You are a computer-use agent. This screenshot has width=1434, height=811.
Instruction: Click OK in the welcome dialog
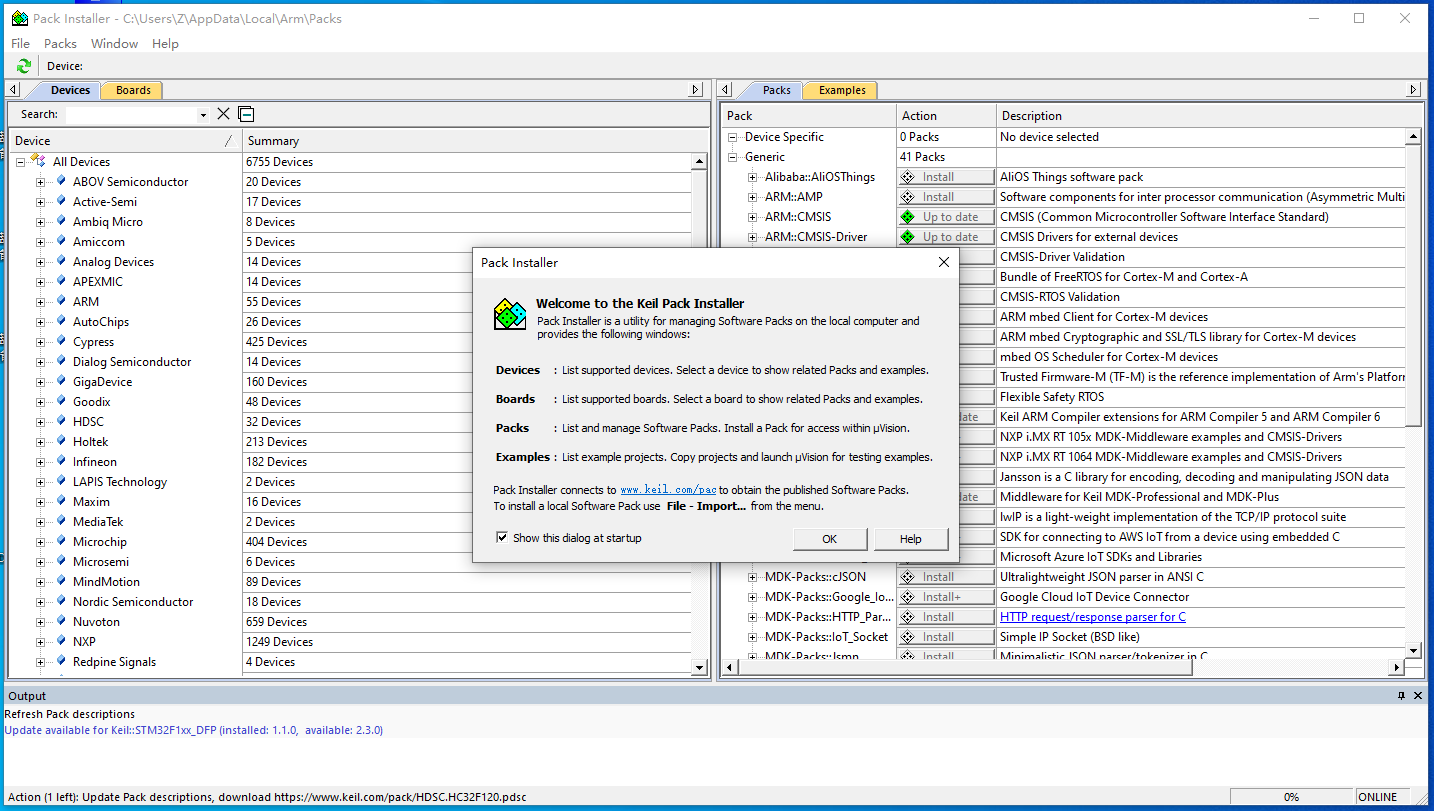[830, 539]
